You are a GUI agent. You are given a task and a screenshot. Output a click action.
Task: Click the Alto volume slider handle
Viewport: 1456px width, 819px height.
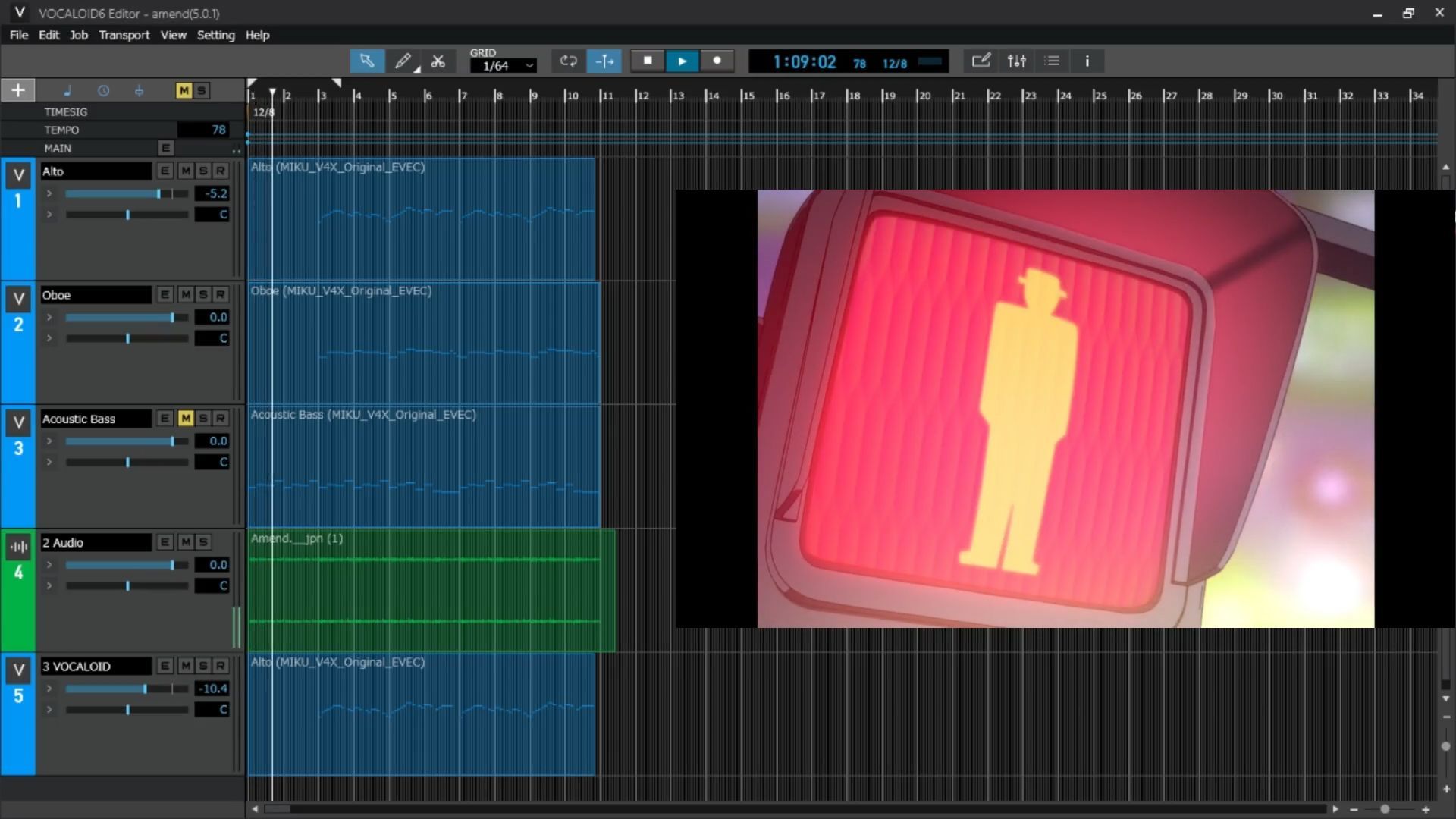(159, 194)
